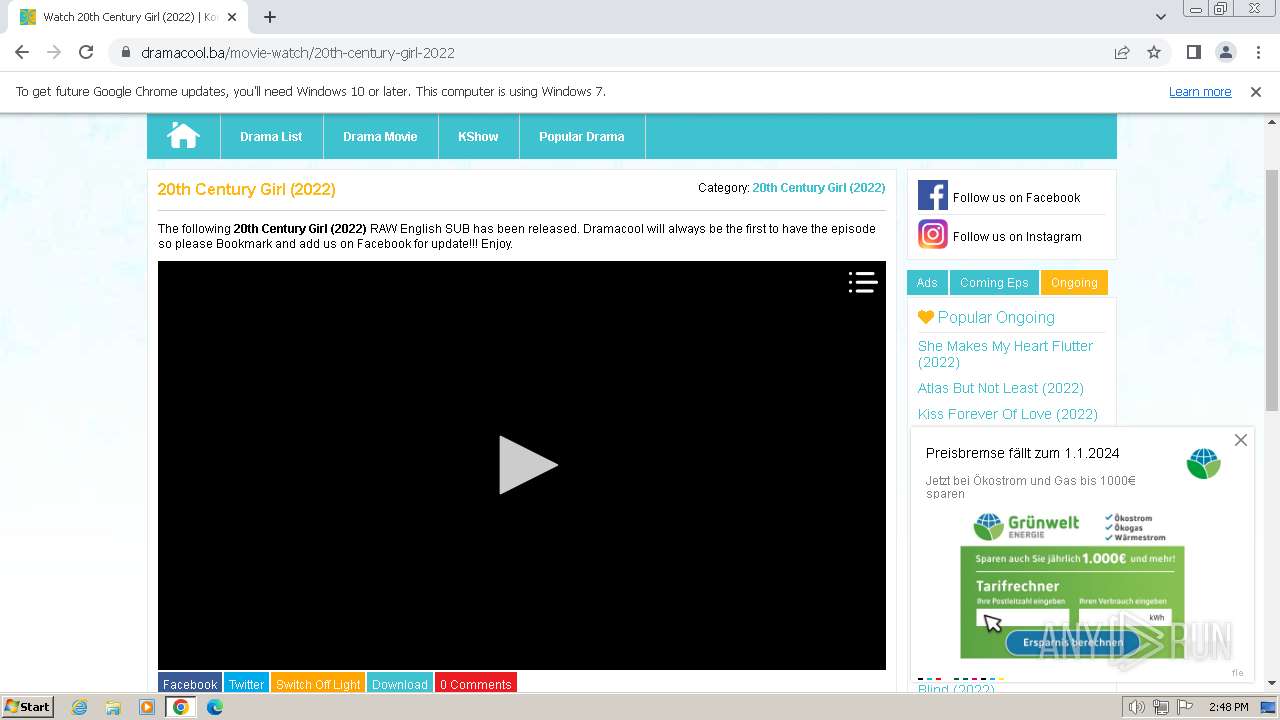This screenshot has width=1280, height=720.
Task: Go back to the previous page
Action: [22, 52]
